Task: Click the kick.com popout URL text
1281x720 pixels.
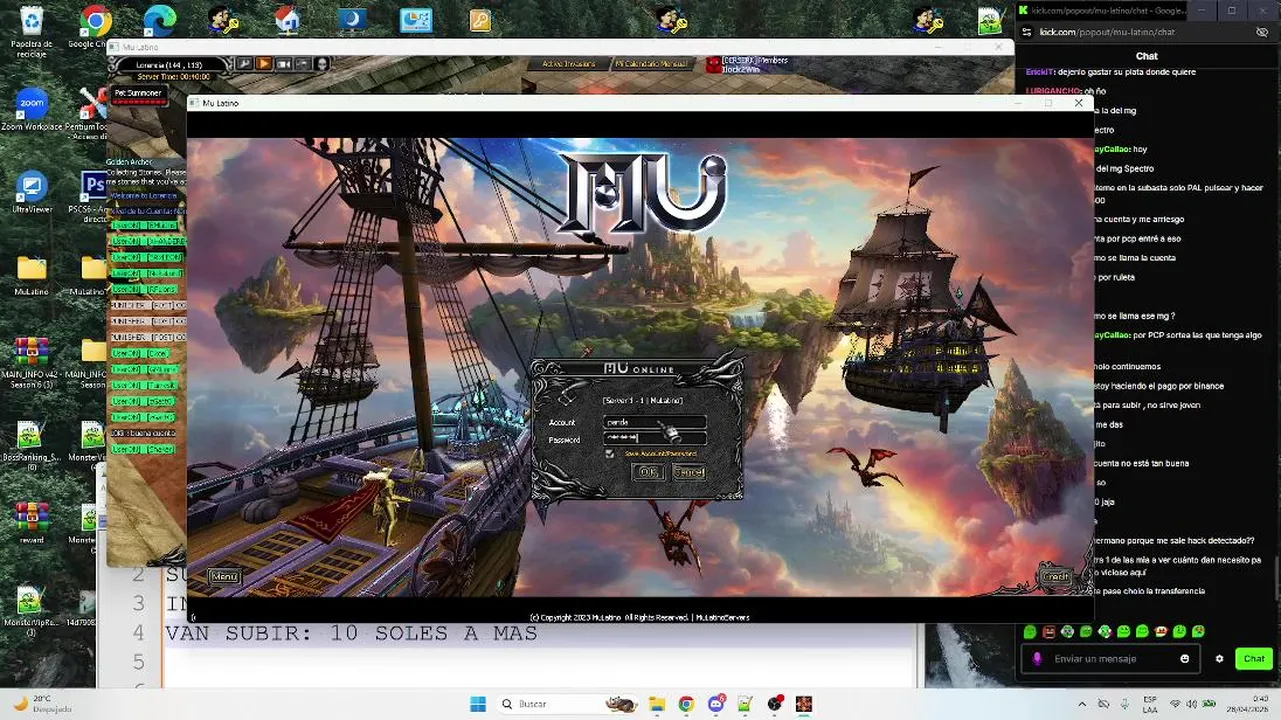Action: click(x=1107, y=32)
